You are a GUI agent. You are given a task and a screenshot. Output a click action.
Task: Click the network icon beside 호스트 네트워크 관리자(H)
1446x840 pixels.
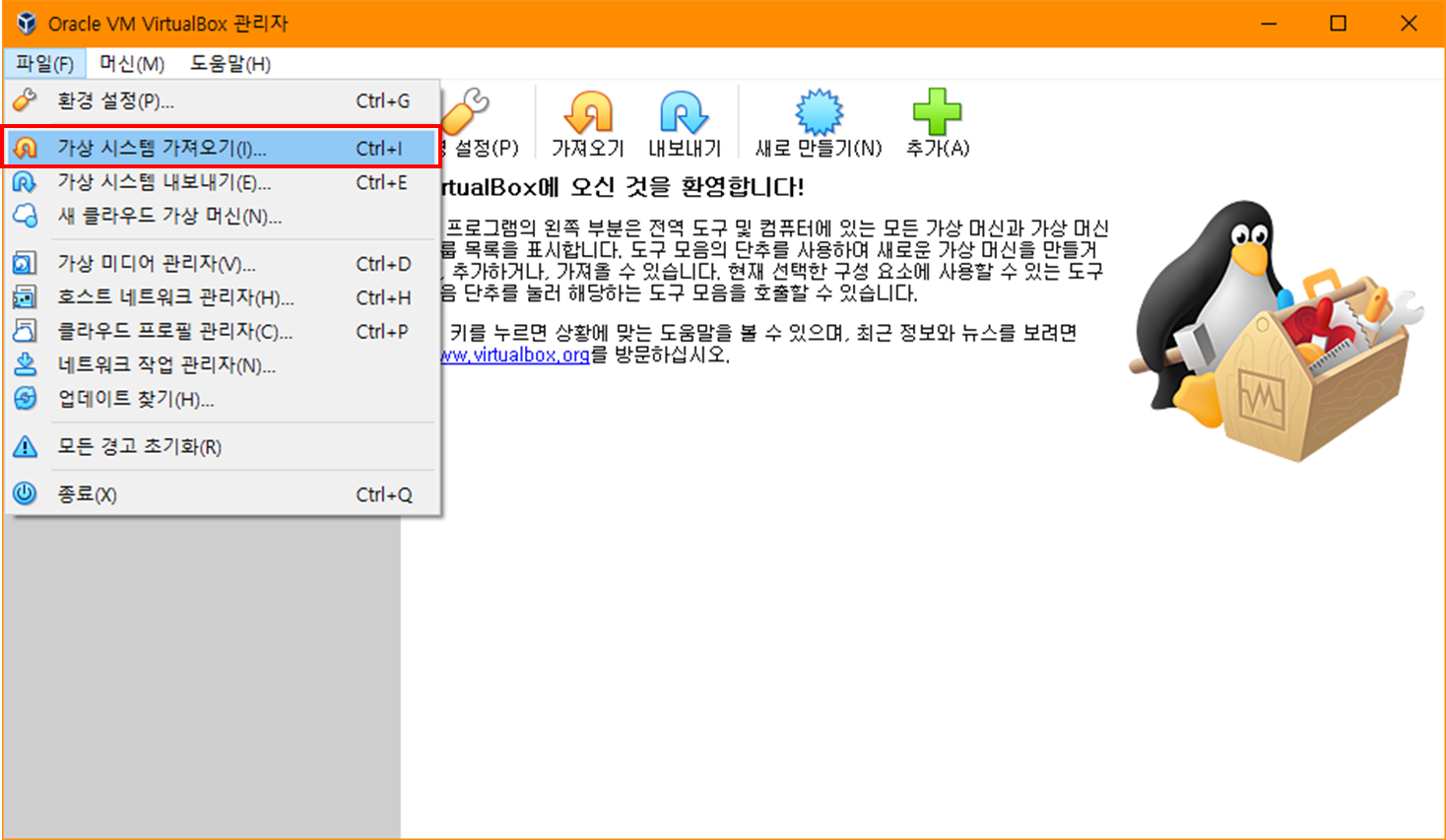pyautogui.click(x=25, y=297)
